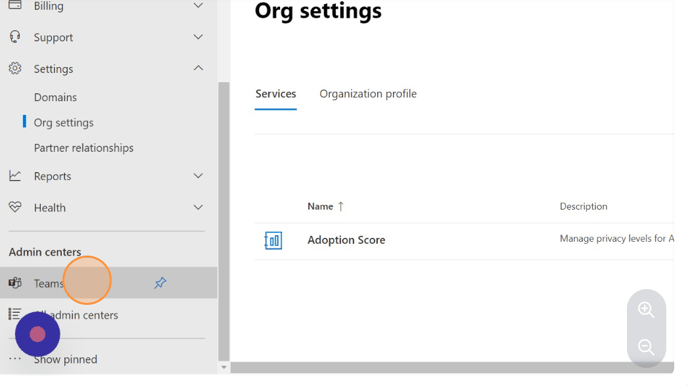The width and height of the screenshot is (688, 385).
Task: Click the Settings gear icon
Action: coord(15,68)
